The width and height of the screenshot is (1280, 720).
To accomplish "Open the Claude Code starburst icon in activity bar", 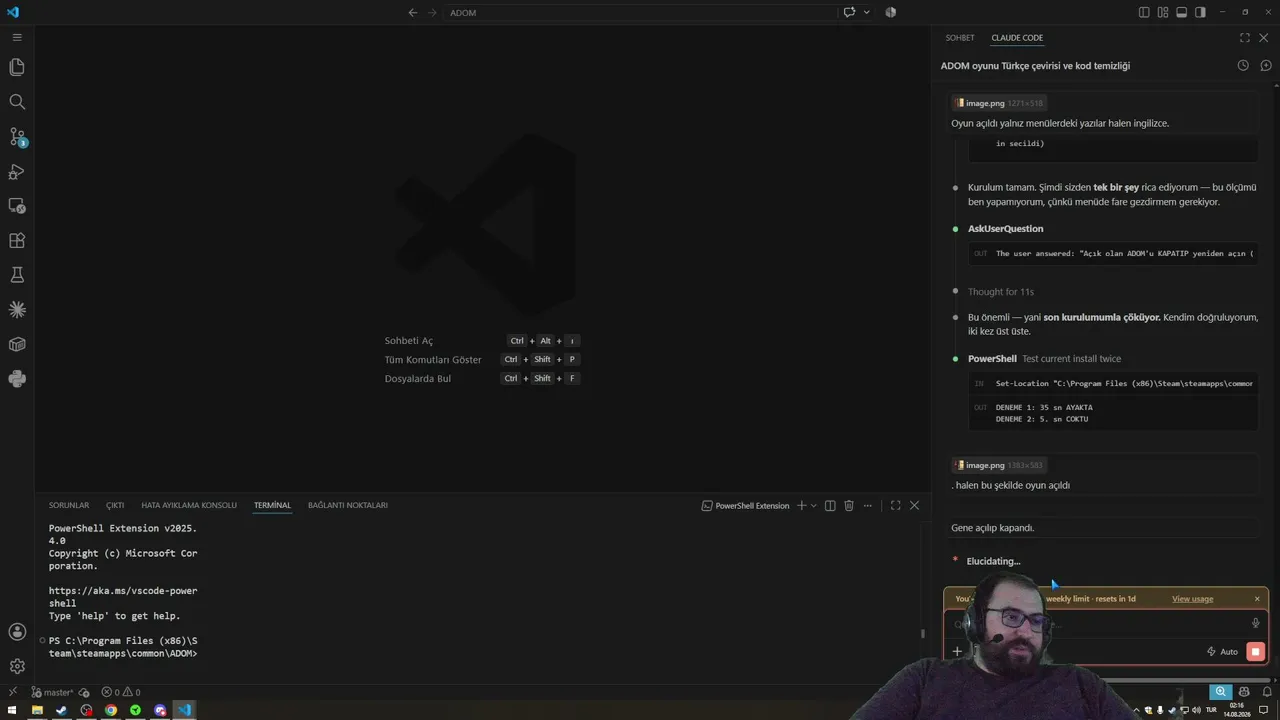I will coord(17,310).
